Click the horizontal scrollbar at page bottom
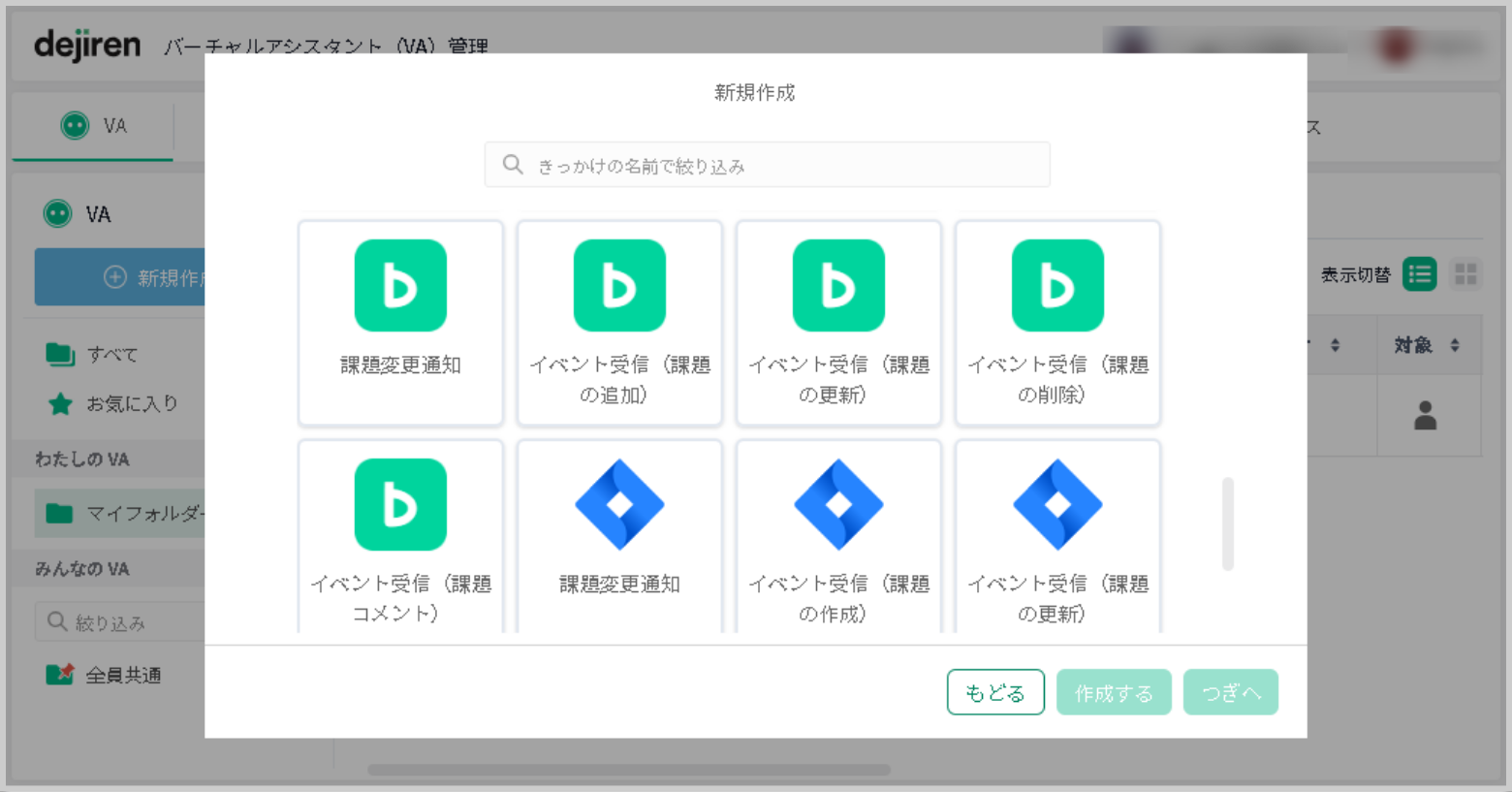The image size is (1512, 792). pyautogui.click(x=629, y=770)
